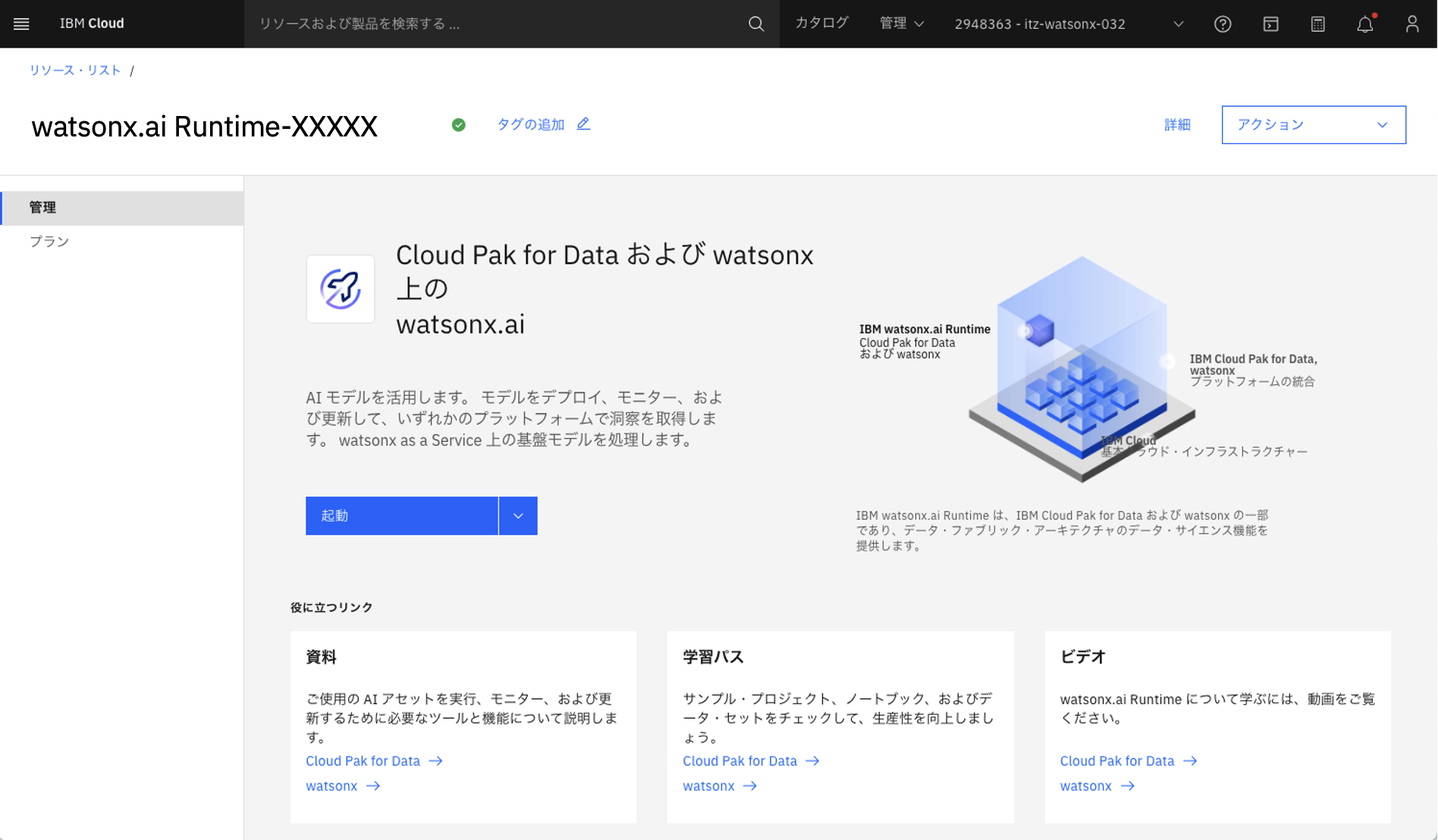Click the pencil edit tag icon
The image size is (1438, 840).
click(583, 124)
